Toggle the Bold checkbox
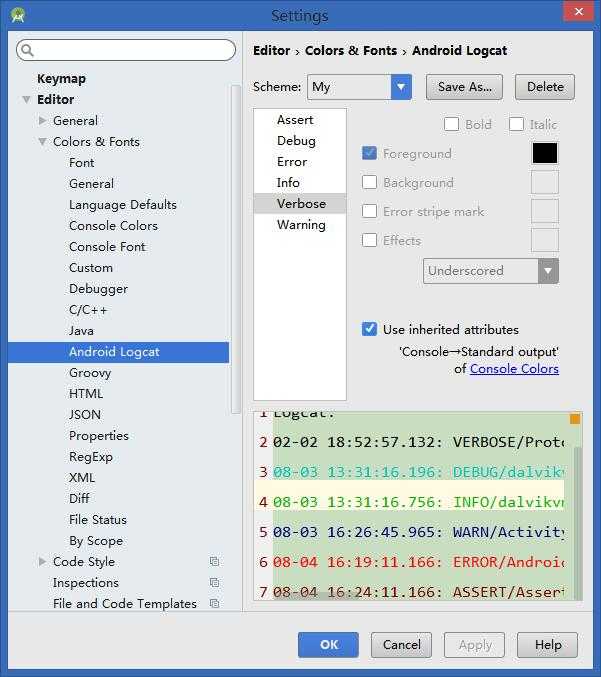 point(451,124)
